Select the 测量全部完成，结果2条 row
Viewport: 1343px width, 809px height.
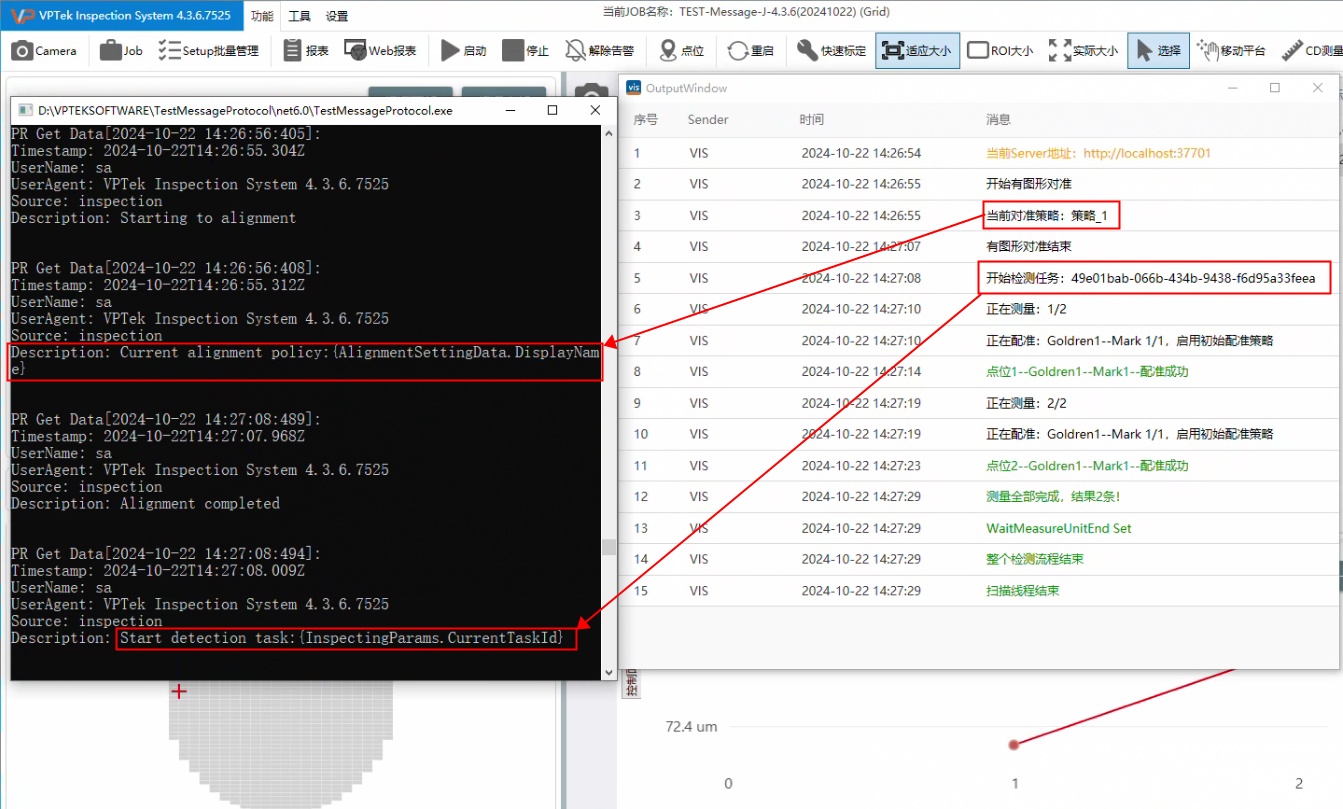(978, 497)
